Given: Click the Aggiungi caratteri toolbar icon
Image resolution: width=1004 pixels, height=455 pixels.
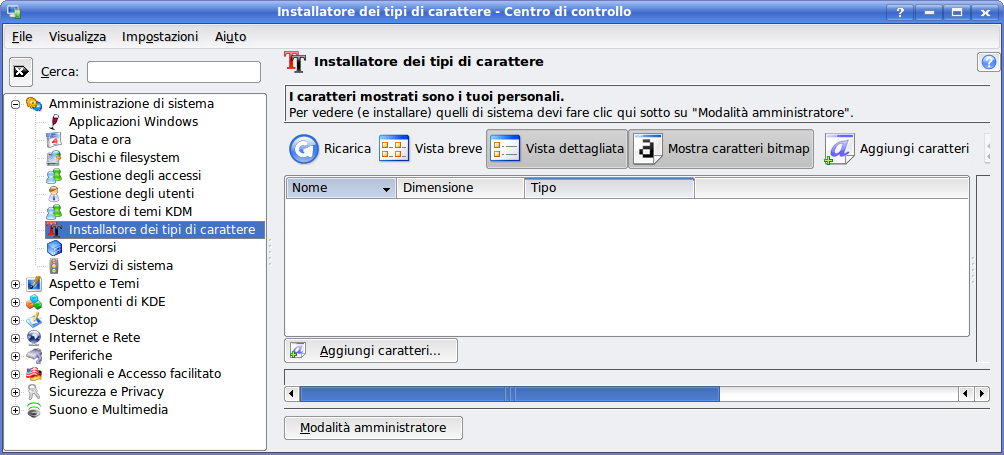Looking at the screenshot, I should (839, 149).
